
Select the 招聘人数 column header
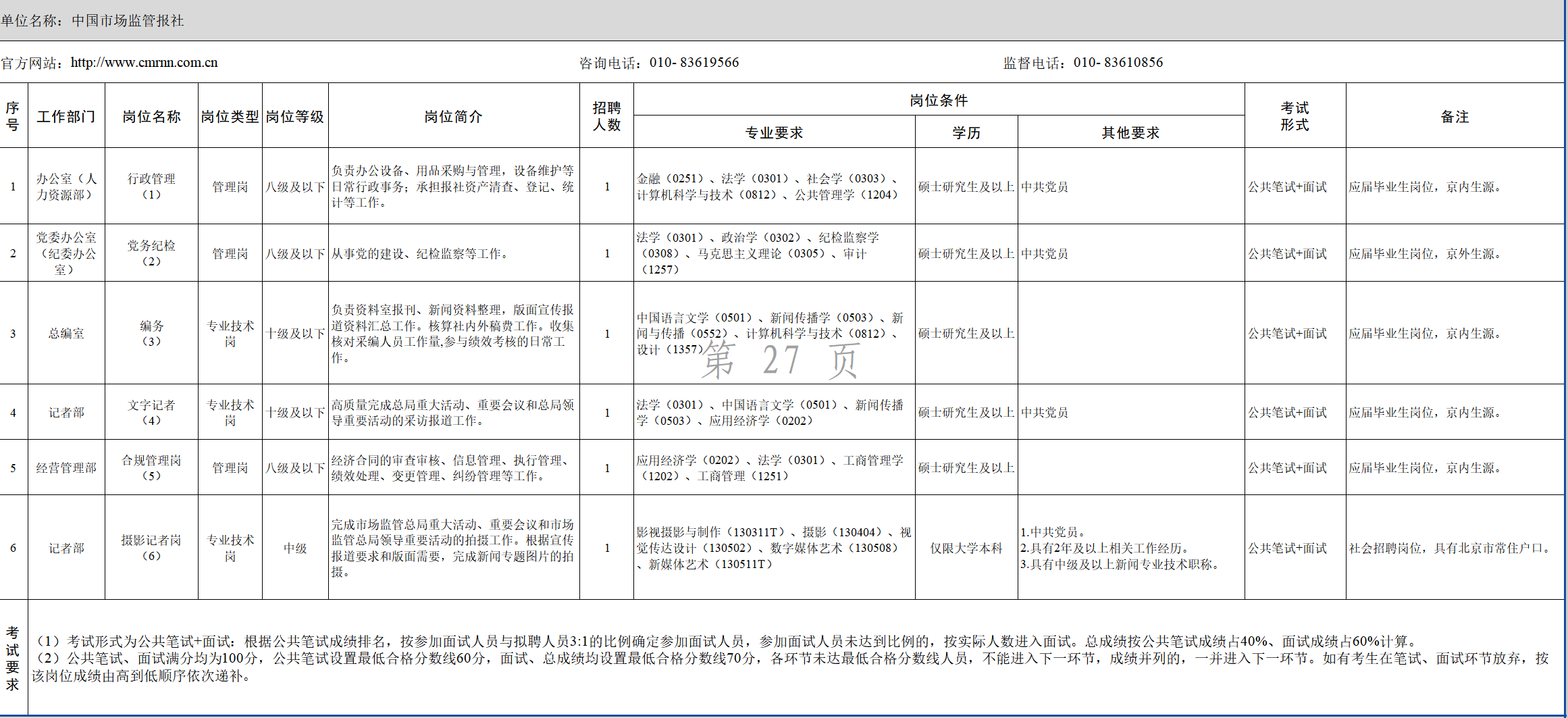606,116
